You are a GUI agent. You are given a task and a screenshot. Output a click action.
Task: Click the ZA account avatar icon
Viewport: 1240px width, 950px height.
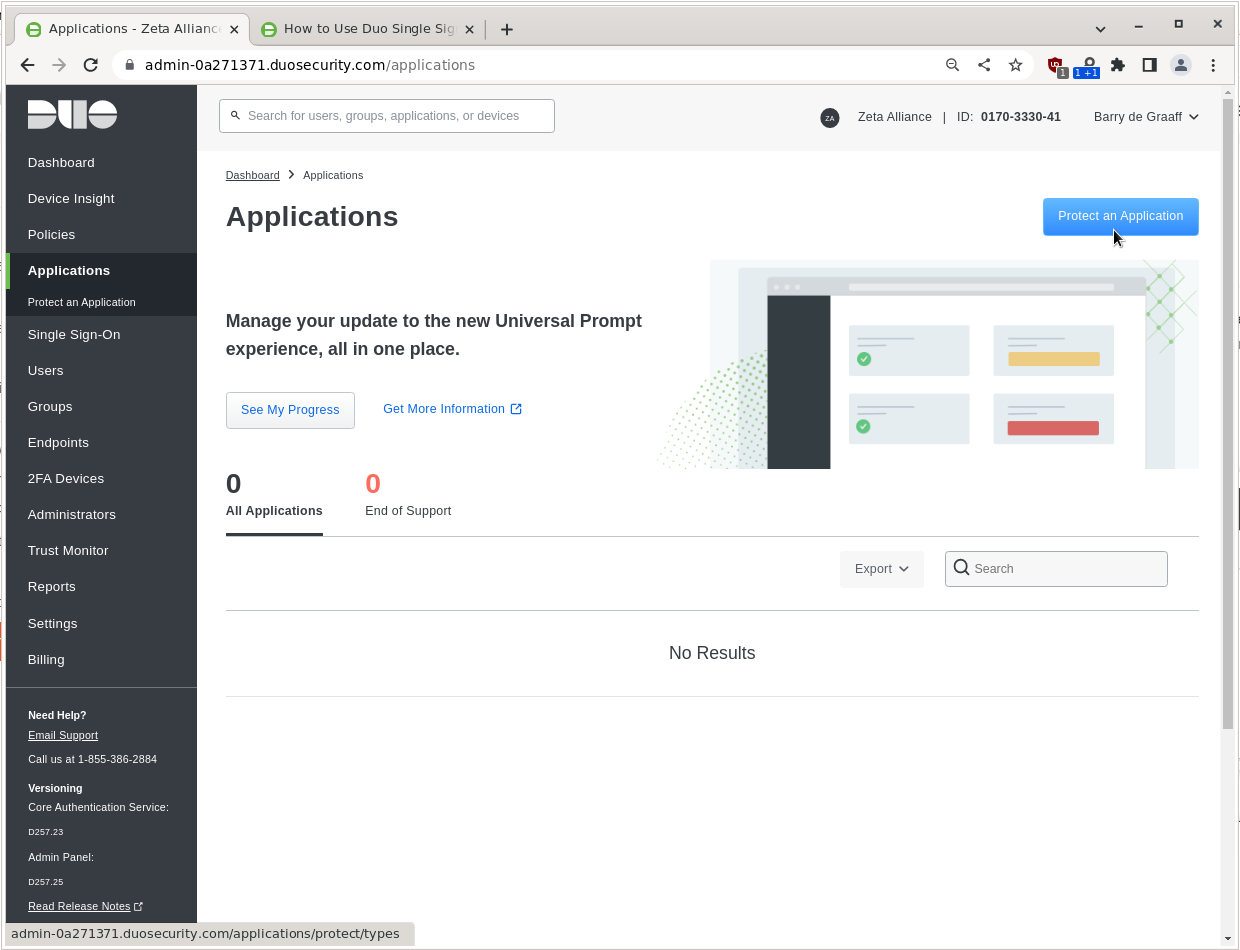click(x=829, y=118)
